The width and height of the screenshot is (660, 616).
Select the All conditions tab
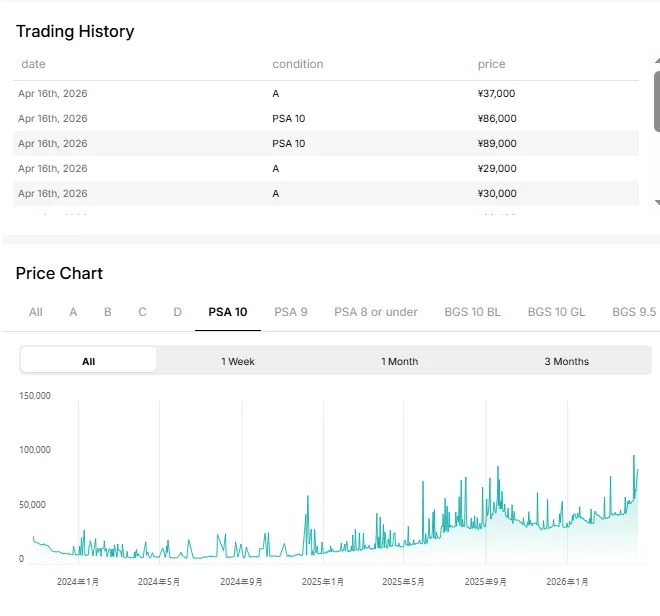pos(36,312)
